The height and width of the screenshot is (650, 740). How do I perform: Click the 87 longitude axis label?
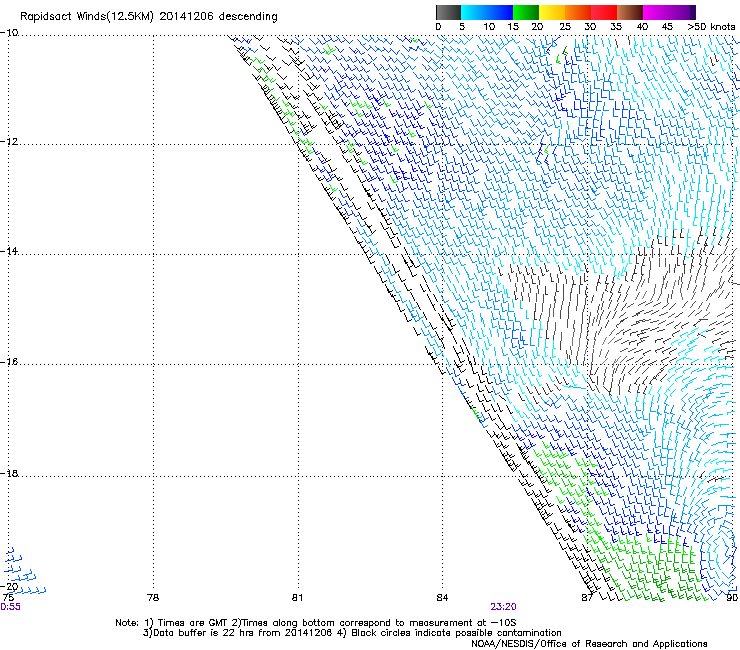click(x=587, y=598)
